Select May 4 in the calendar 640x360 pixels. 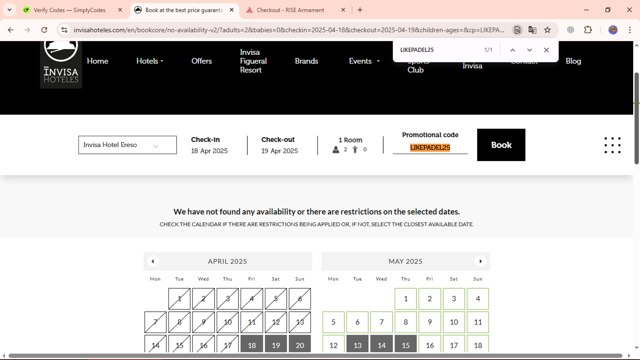[x=478, y=299]
